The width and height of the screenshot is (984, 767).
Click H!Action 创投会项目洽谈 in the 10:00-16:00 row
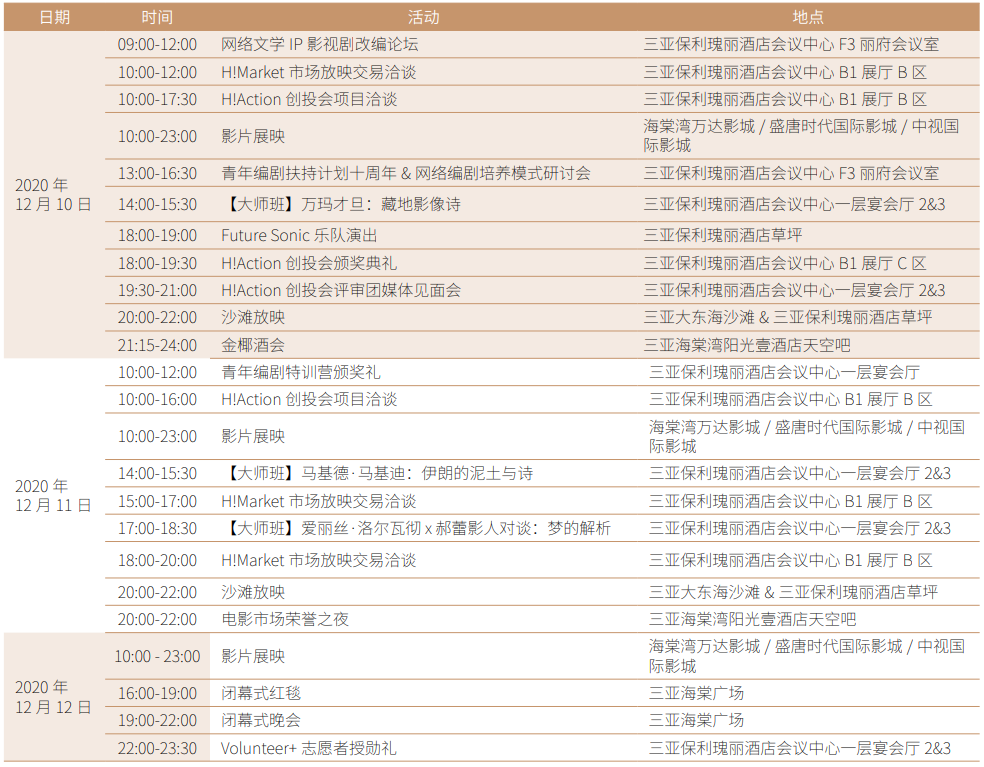click(x=309, y=399)
